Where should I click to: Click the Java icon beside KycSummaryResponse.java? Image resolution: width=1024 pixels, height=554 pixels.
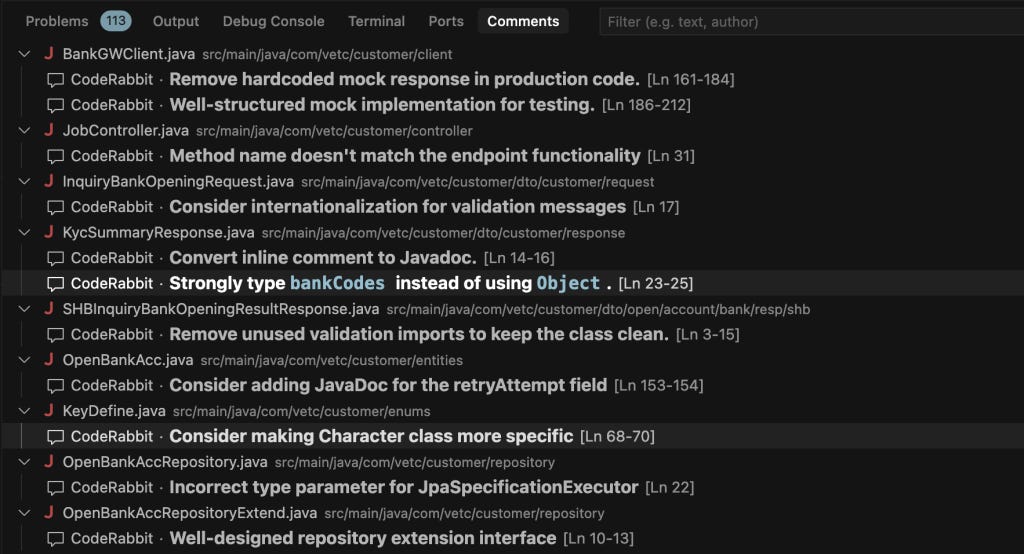click(x=48, y=232)
